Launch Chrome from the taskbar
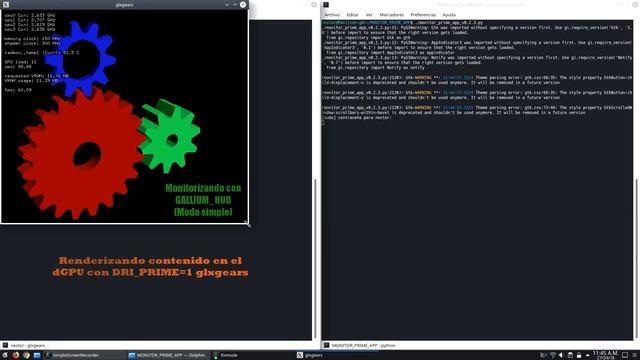The width and height of the screenshot is (640, 360). (x=26, y=355)
